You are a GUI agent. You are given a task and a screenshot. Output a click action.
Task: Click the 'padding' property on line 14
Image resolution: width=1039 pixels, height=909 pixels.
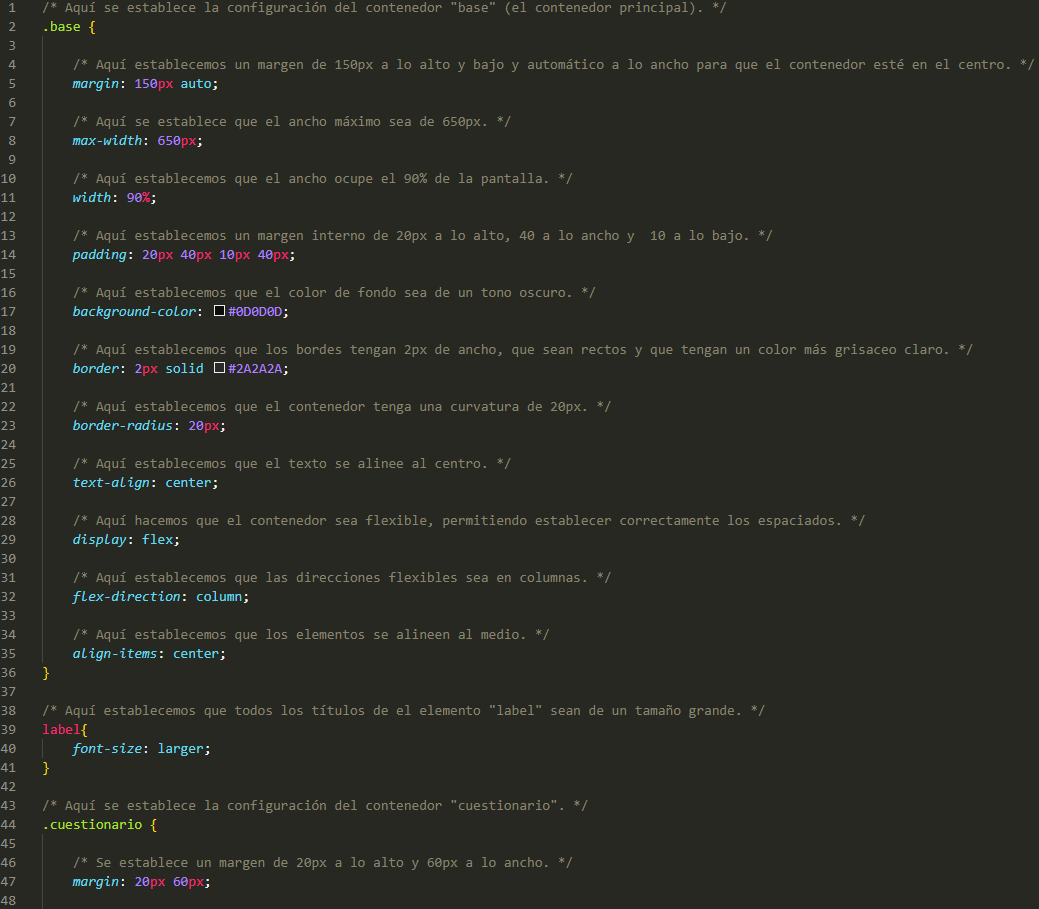pyautogui.click(x=99, y=254)
